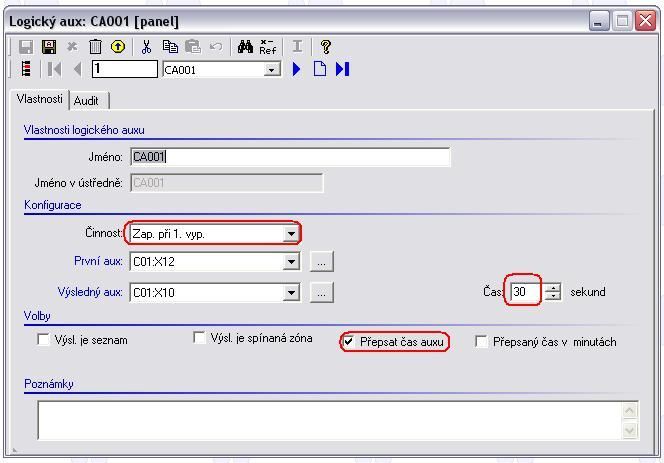Open the binoculars find tool
664x463 pixels.
click(245, 47)
